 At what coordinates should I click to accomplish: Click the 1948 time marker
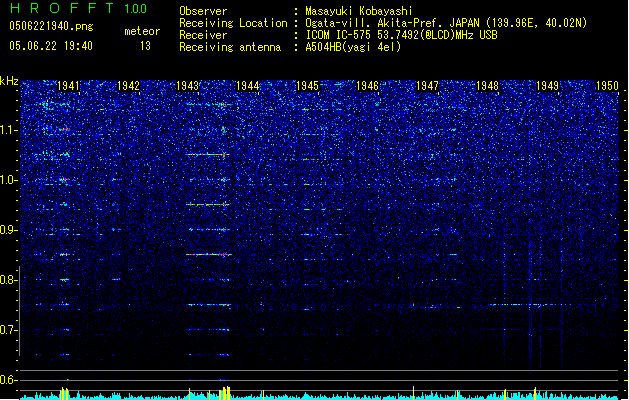487,85
